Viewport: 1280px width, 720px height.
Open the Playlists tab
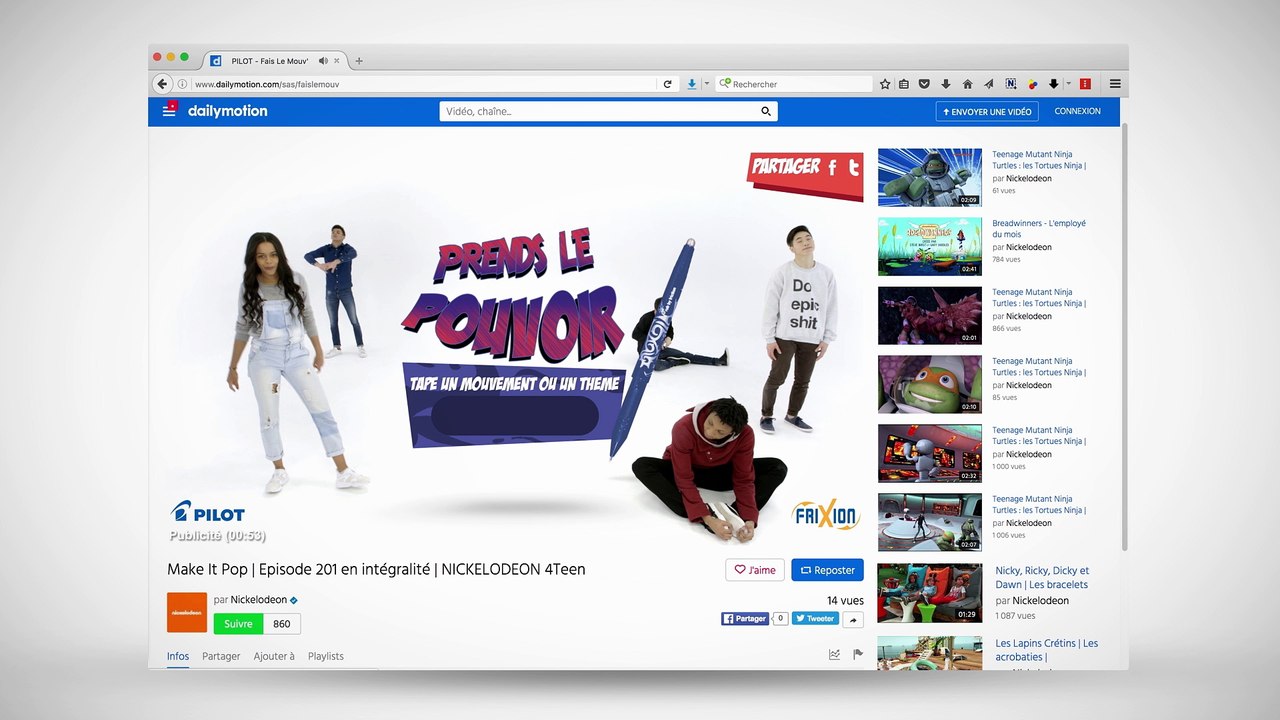click(326, 656)
